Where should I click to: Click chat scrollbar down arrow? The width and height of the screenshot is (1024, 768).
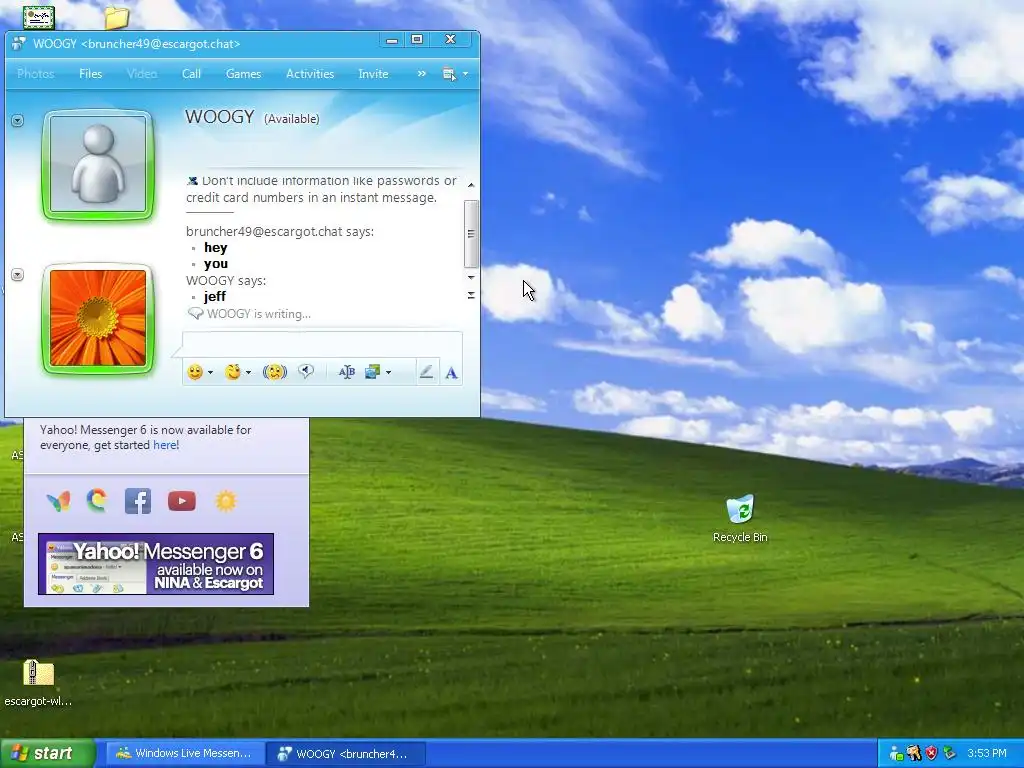[x=471, y=278]
